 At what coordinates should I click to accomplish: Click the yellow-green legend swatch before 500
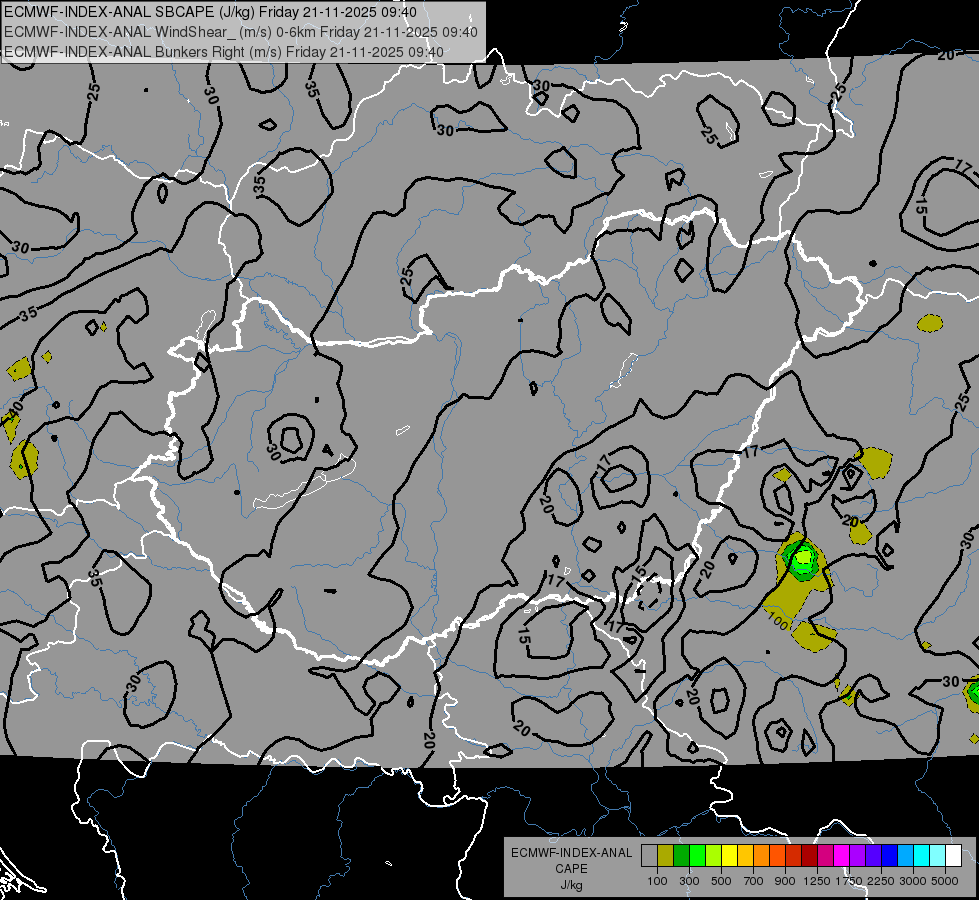point(714,855)
